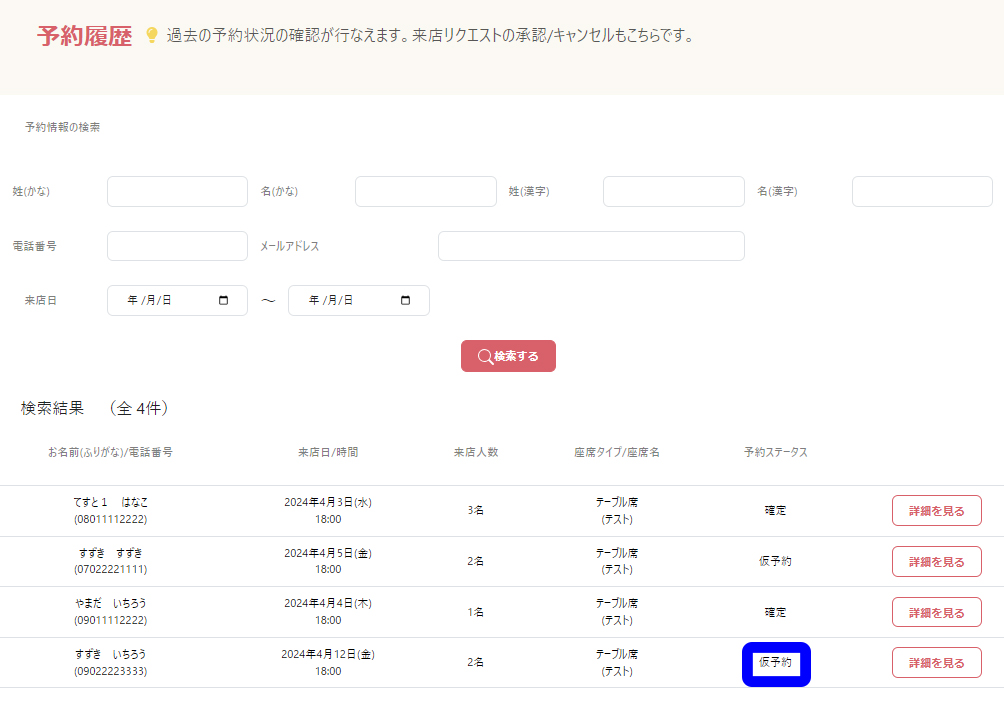Open the calendar picker on the end 来店日 field

coord(405,300)
